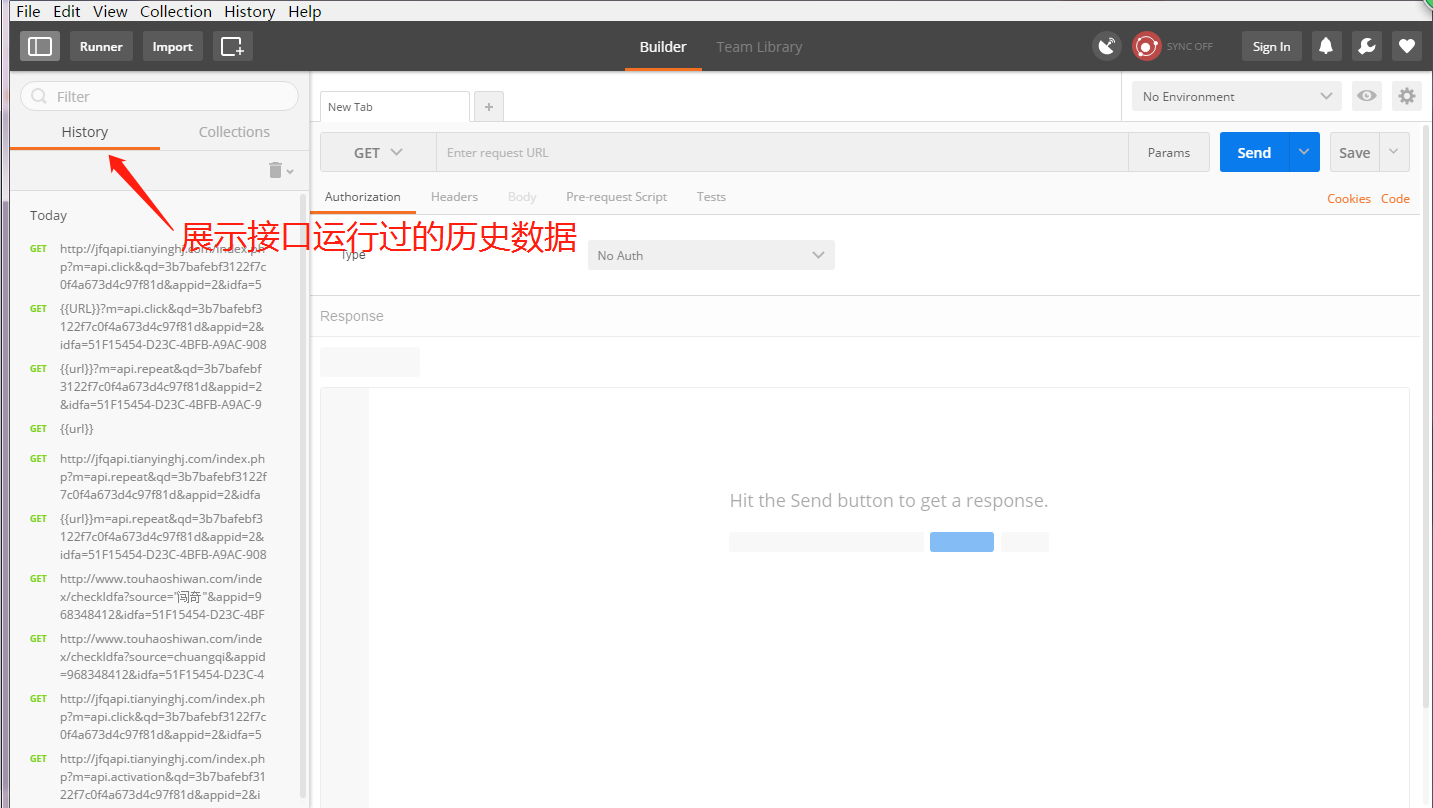Screen dimensions: 1433x808
Task: Open the History menu
Action: 250,11
